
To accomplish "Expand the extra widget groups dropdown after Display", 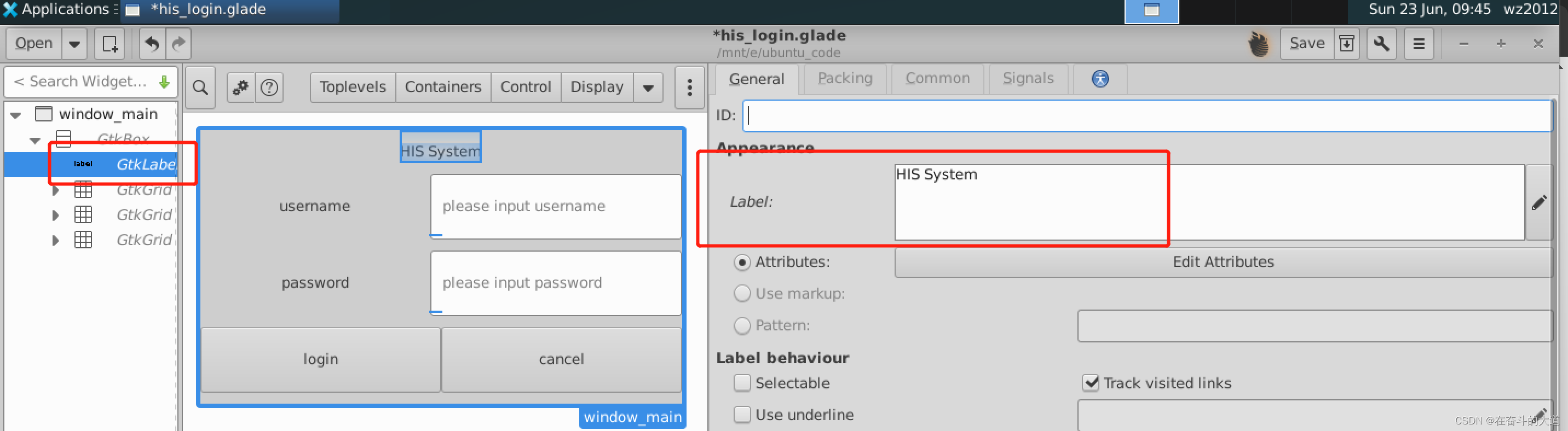I will pos(648,88).
